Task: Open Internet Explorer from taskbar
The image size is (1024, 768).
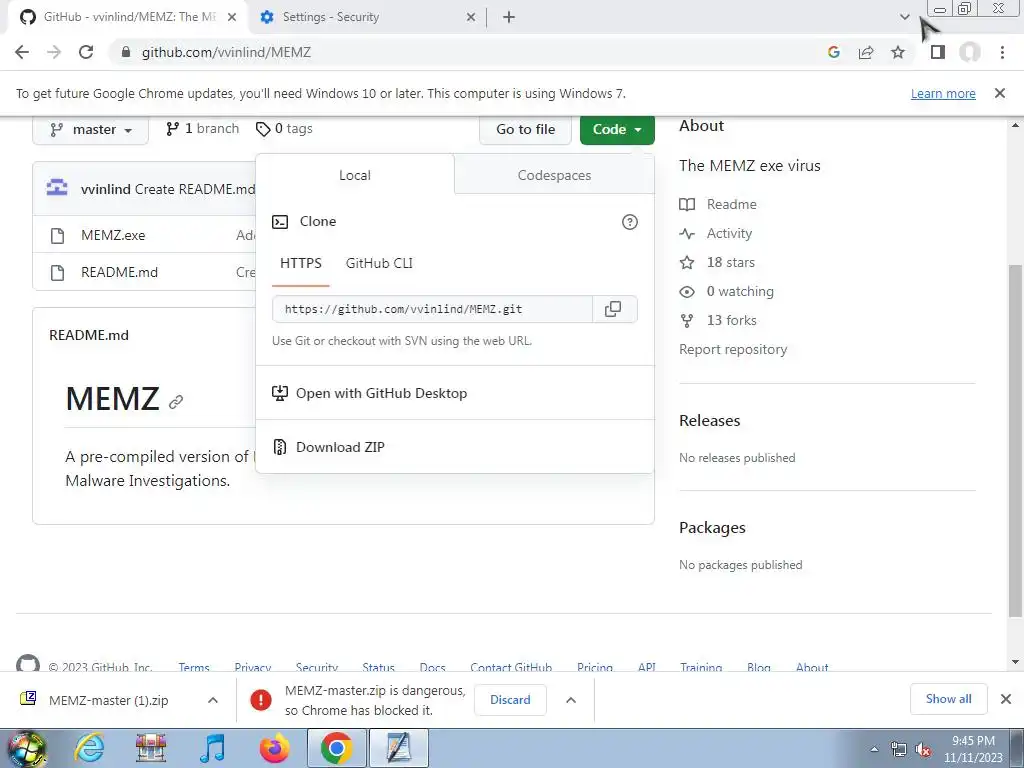Action: point(89,748)
